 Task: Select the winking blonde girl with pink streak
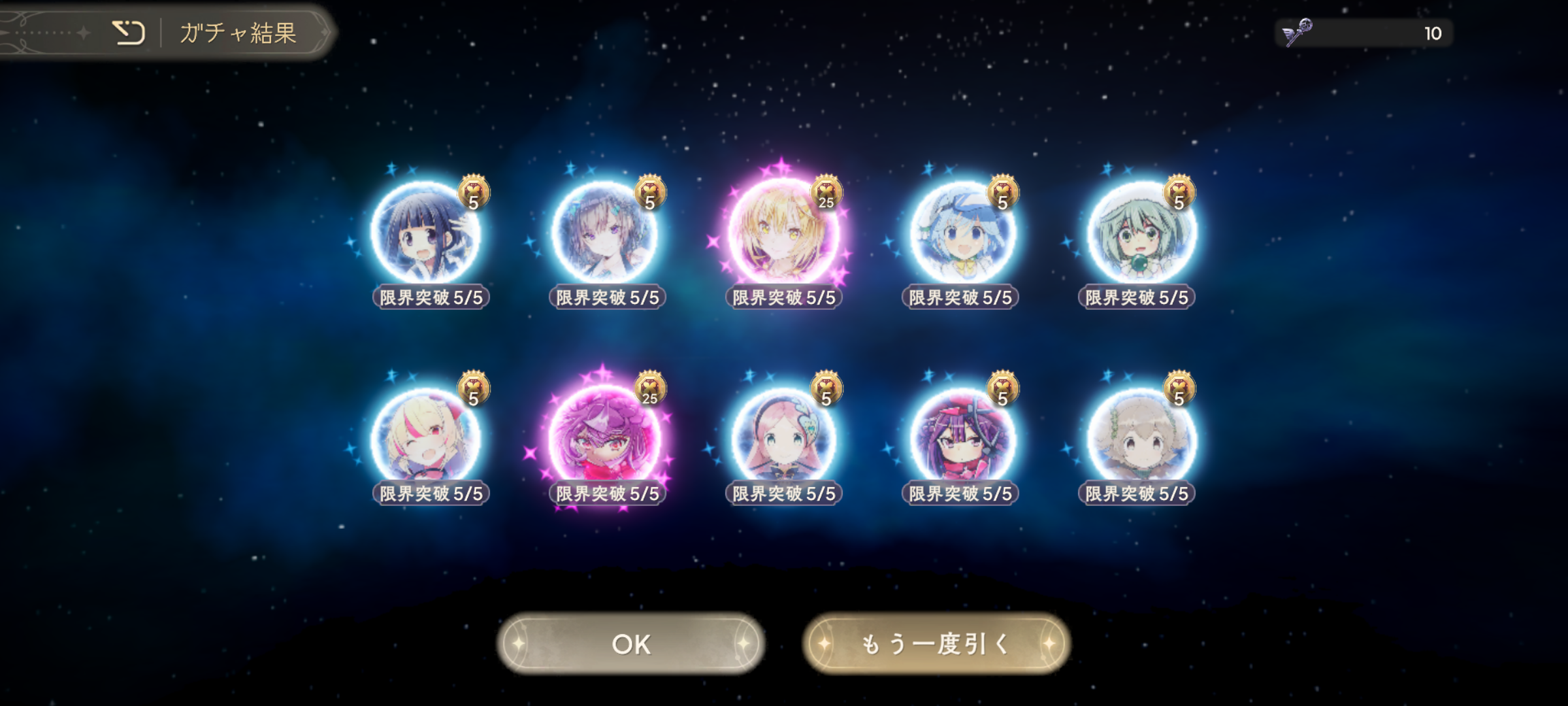coord(426,438)
